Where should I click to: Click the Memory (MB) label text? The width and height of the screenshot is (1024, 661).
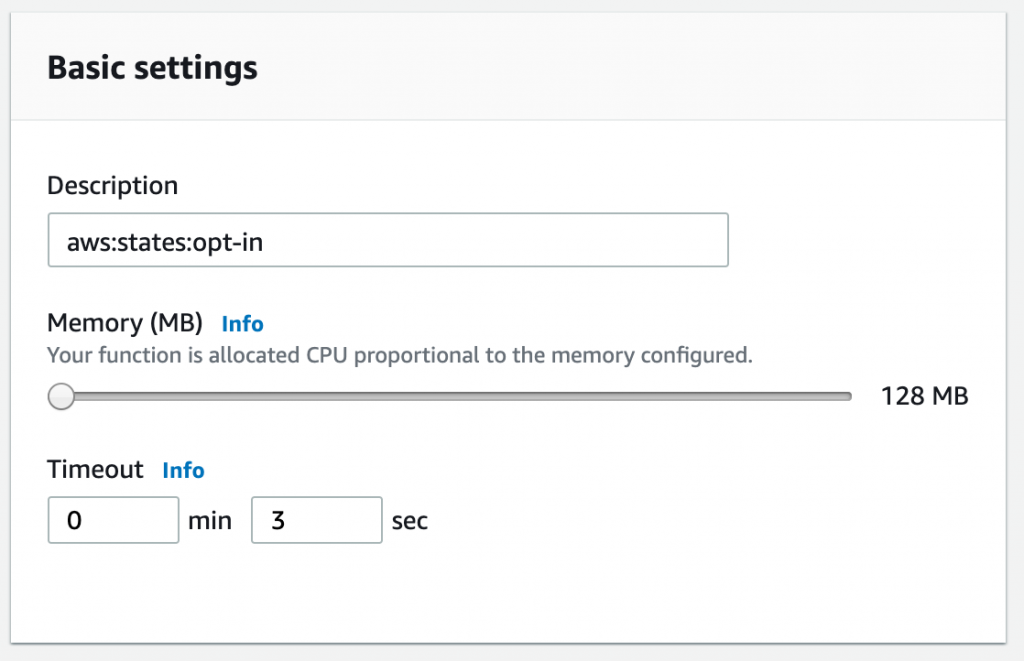(125, 323)
